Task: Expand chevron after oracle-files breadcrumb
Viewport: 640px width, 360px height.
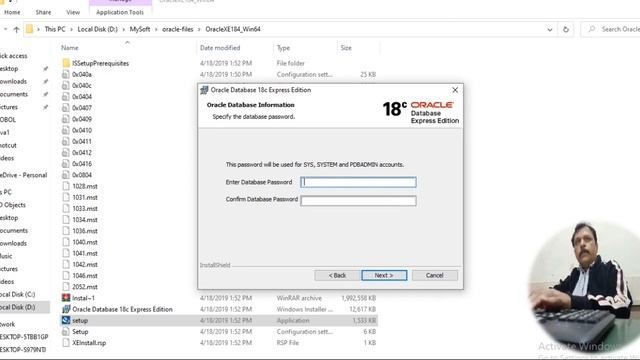Action: point(200,29)
